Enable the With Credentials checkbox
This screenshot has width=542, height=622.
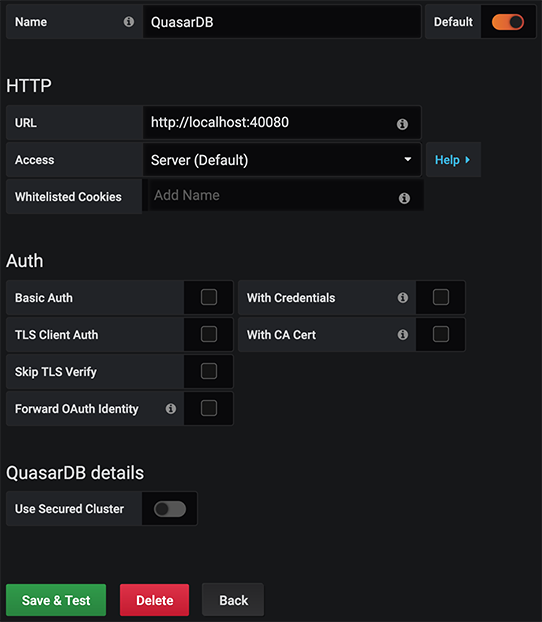point(441,297)
